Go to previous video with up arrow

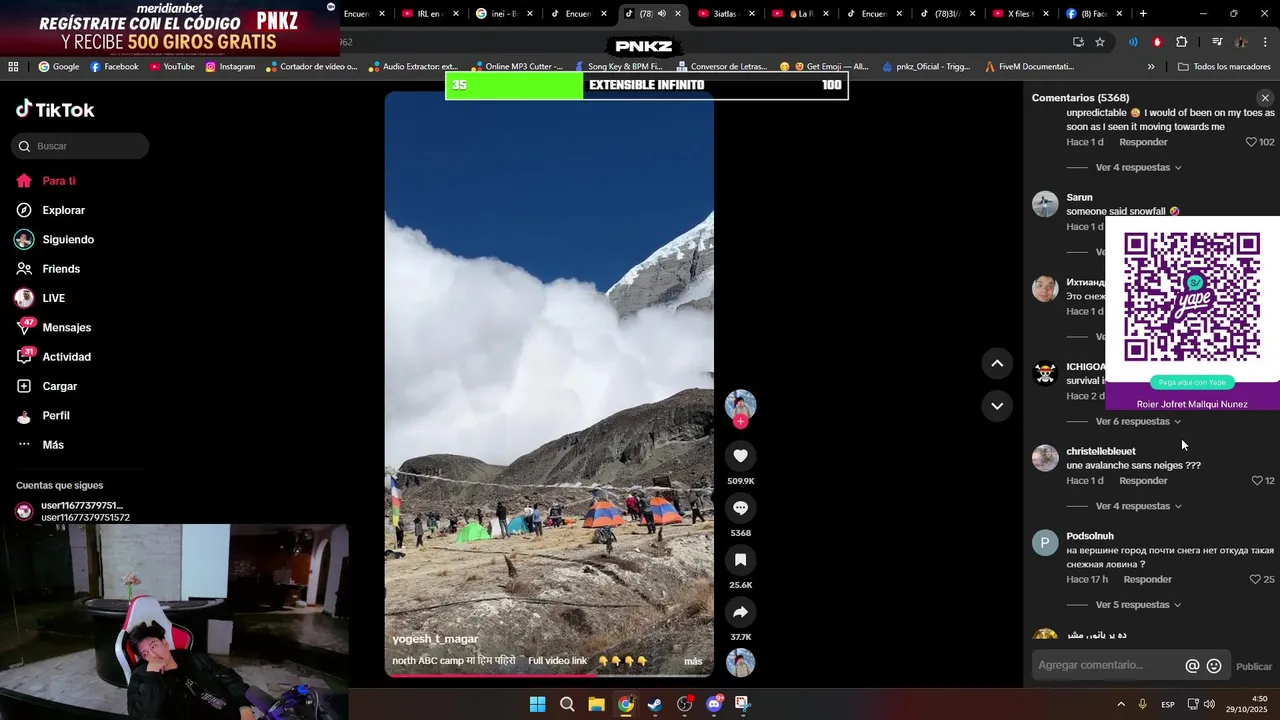pyautogui.click(x=997, y=364)
